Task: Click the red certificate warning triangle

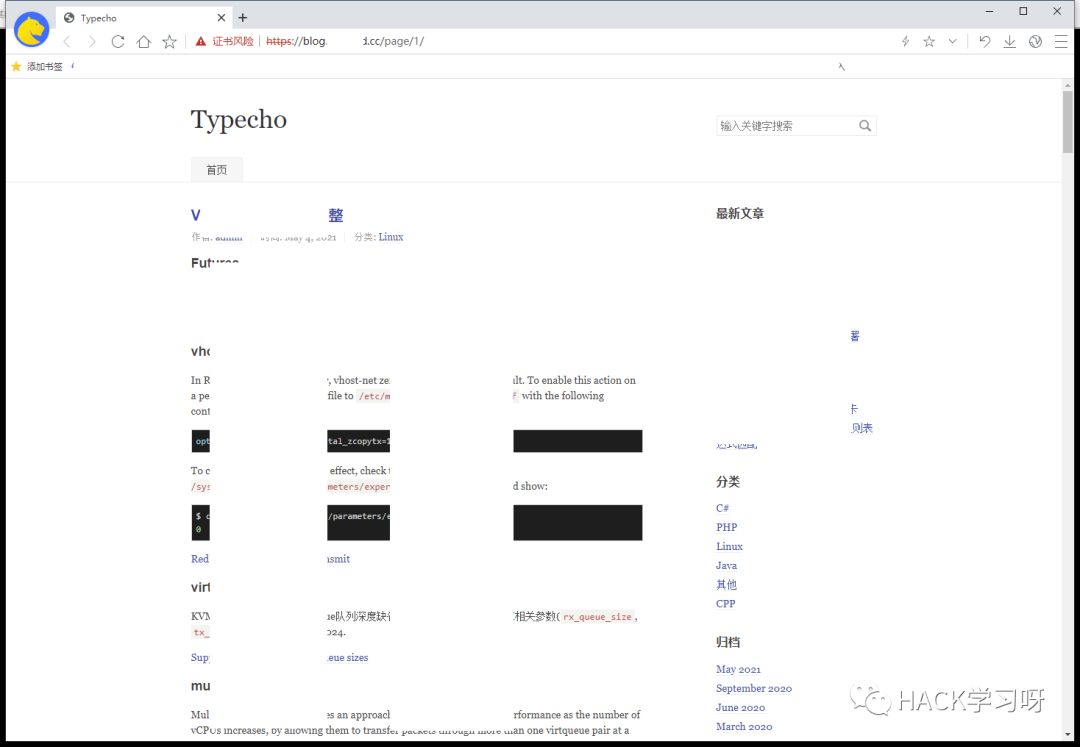Action: click(x=200, y=41)
